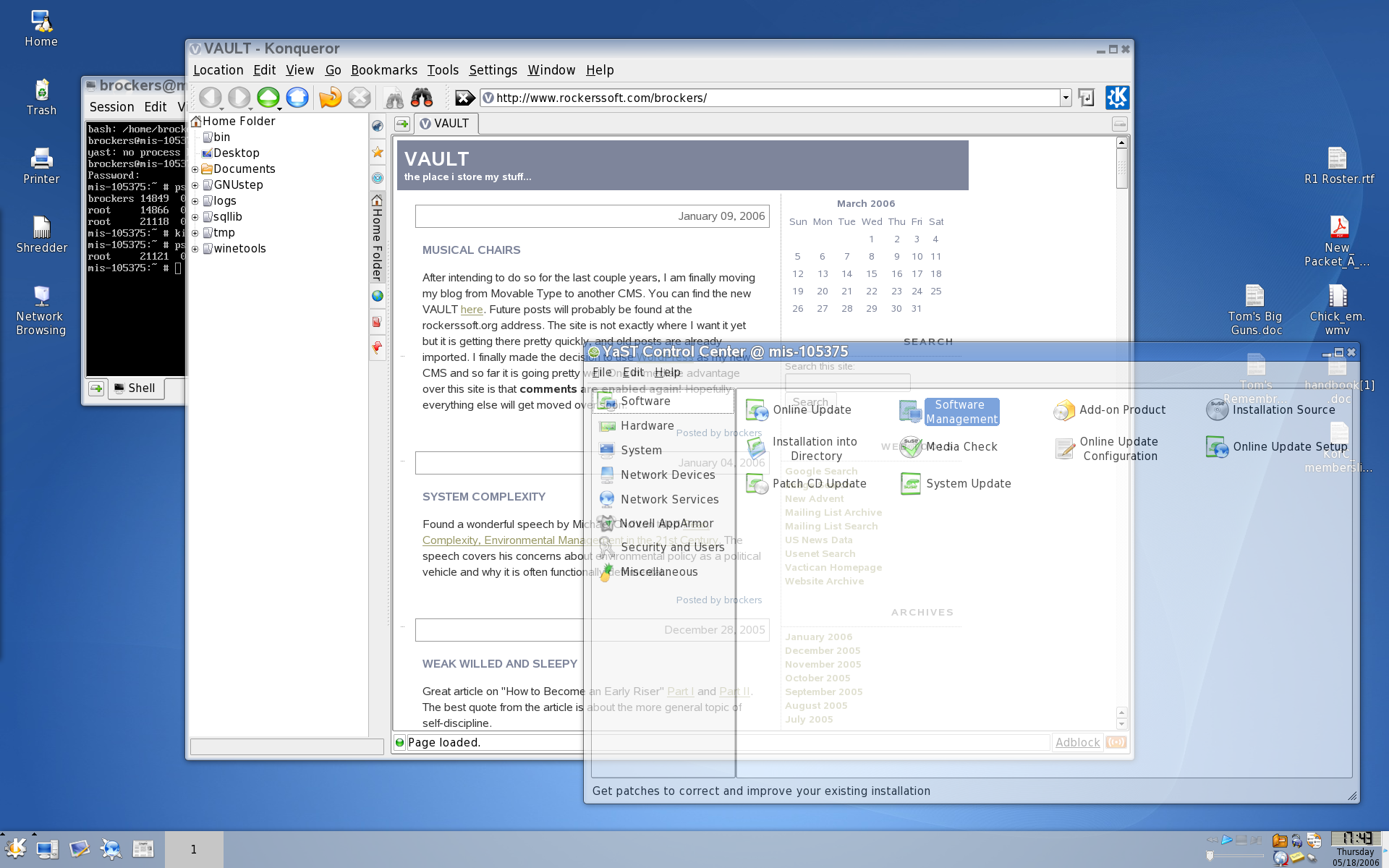This screenshot has height=868, width=1389.
Task: Click the URL address field
Action: click(770, 98)
